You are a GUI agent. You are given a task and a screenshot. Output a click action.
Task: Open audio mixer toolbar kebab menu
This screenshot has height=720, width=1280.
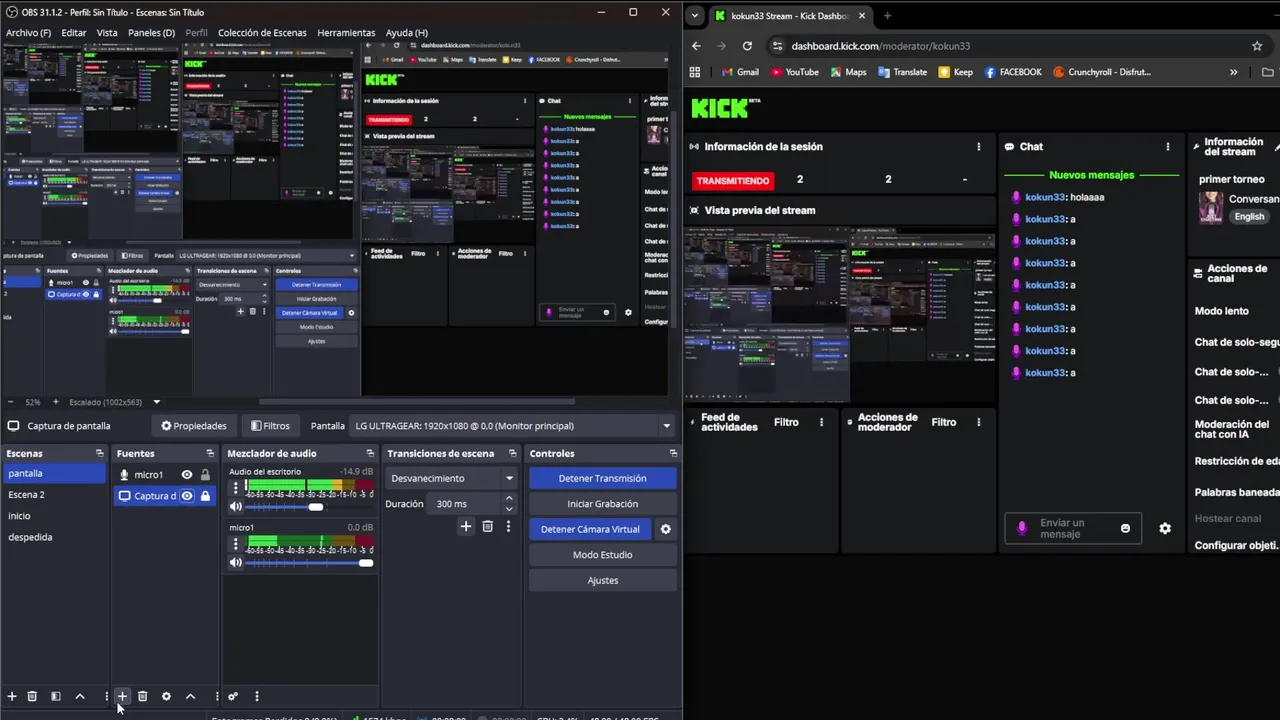pyautogui.click(x=257, y=696)
